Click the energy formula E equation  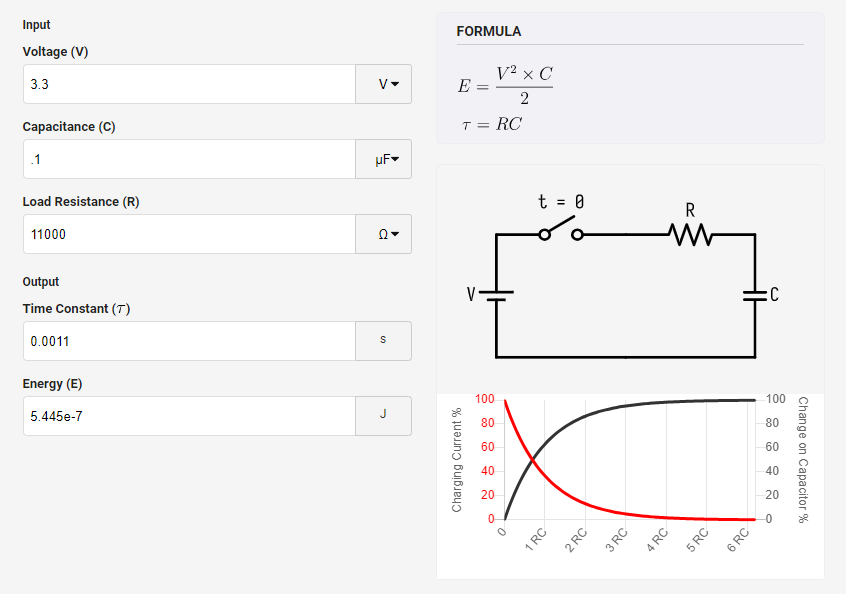[x=506, y=85]
